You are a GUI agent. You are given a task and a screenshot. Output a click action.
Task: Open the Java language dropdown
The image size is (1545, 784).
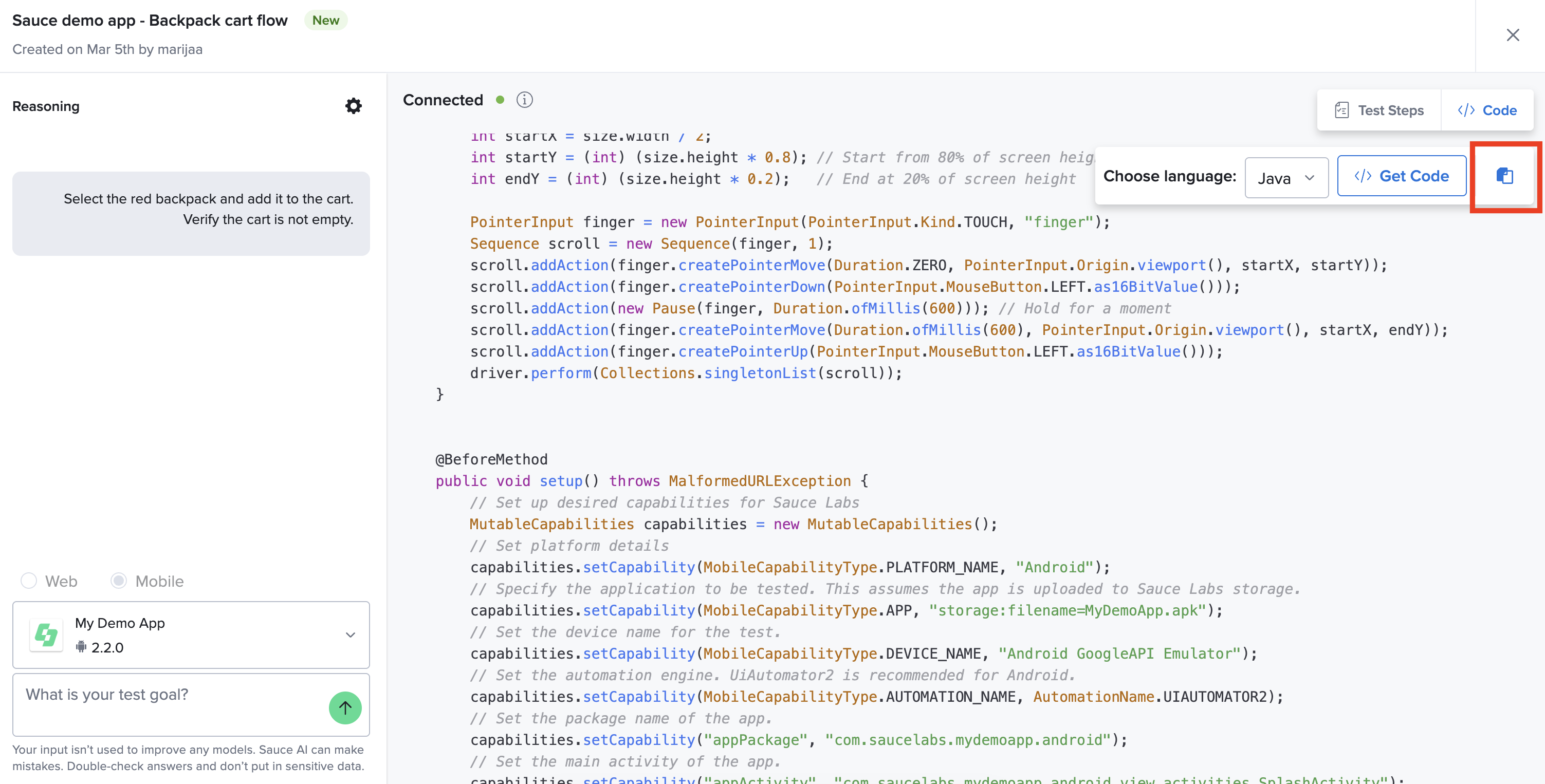click(x=1286, y=177)
